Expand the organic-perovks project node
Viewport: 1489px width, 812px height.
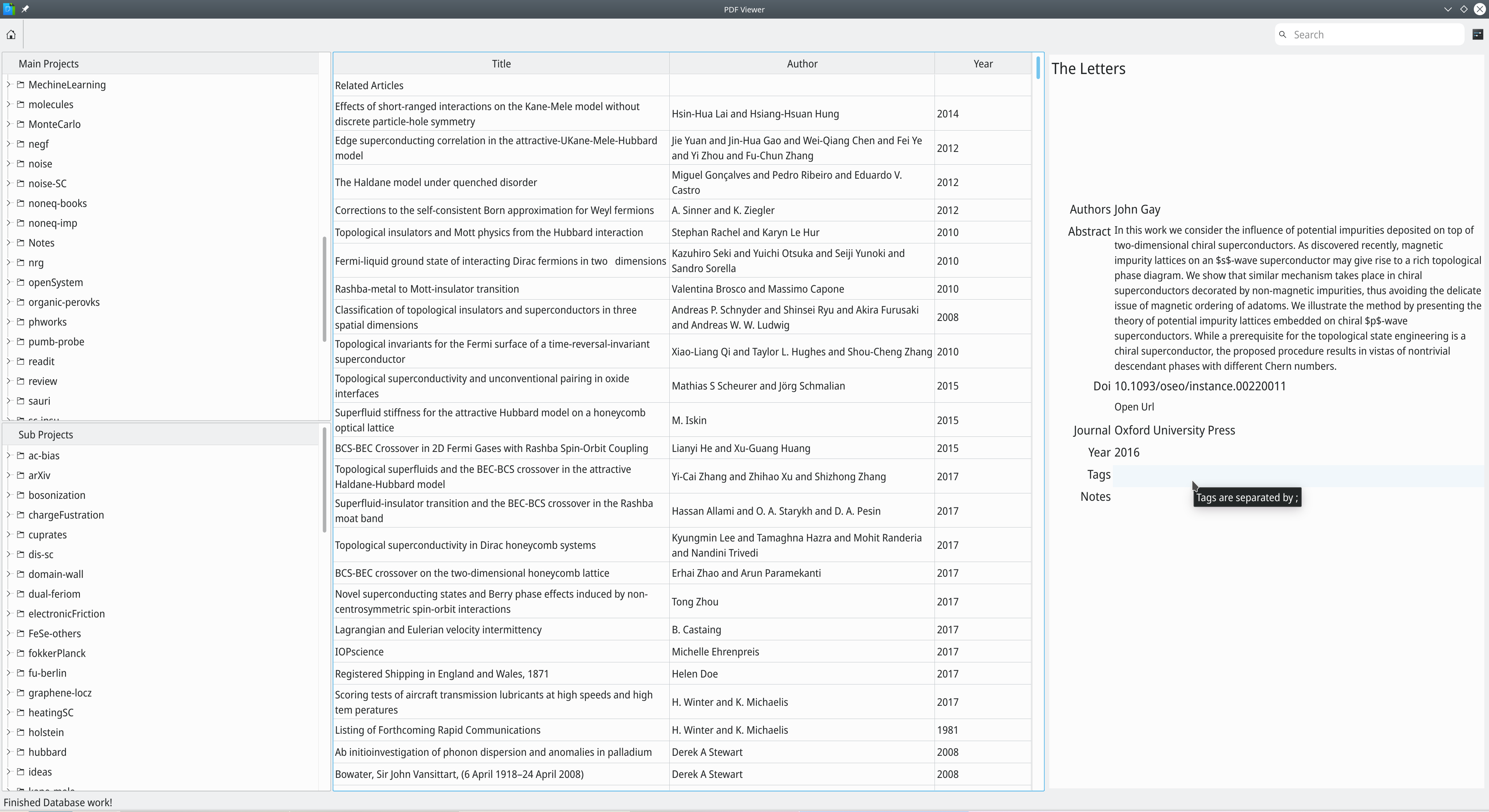pyautogui.click(x=9, y=302)
